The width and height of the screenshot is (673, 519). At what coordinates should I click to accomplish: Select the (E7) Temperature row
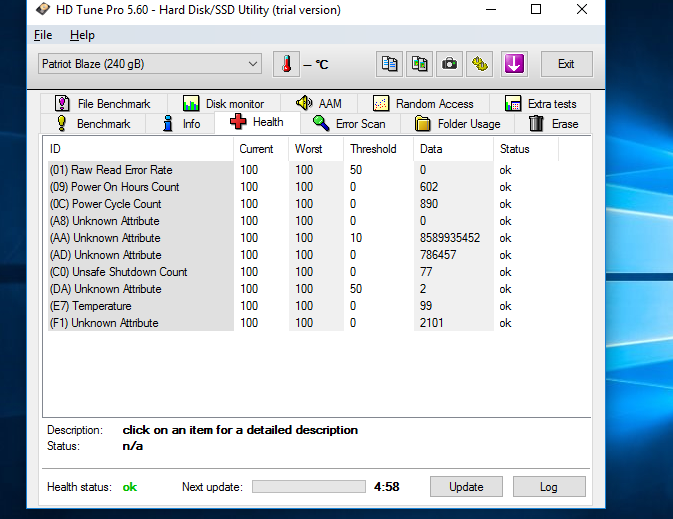303,306
